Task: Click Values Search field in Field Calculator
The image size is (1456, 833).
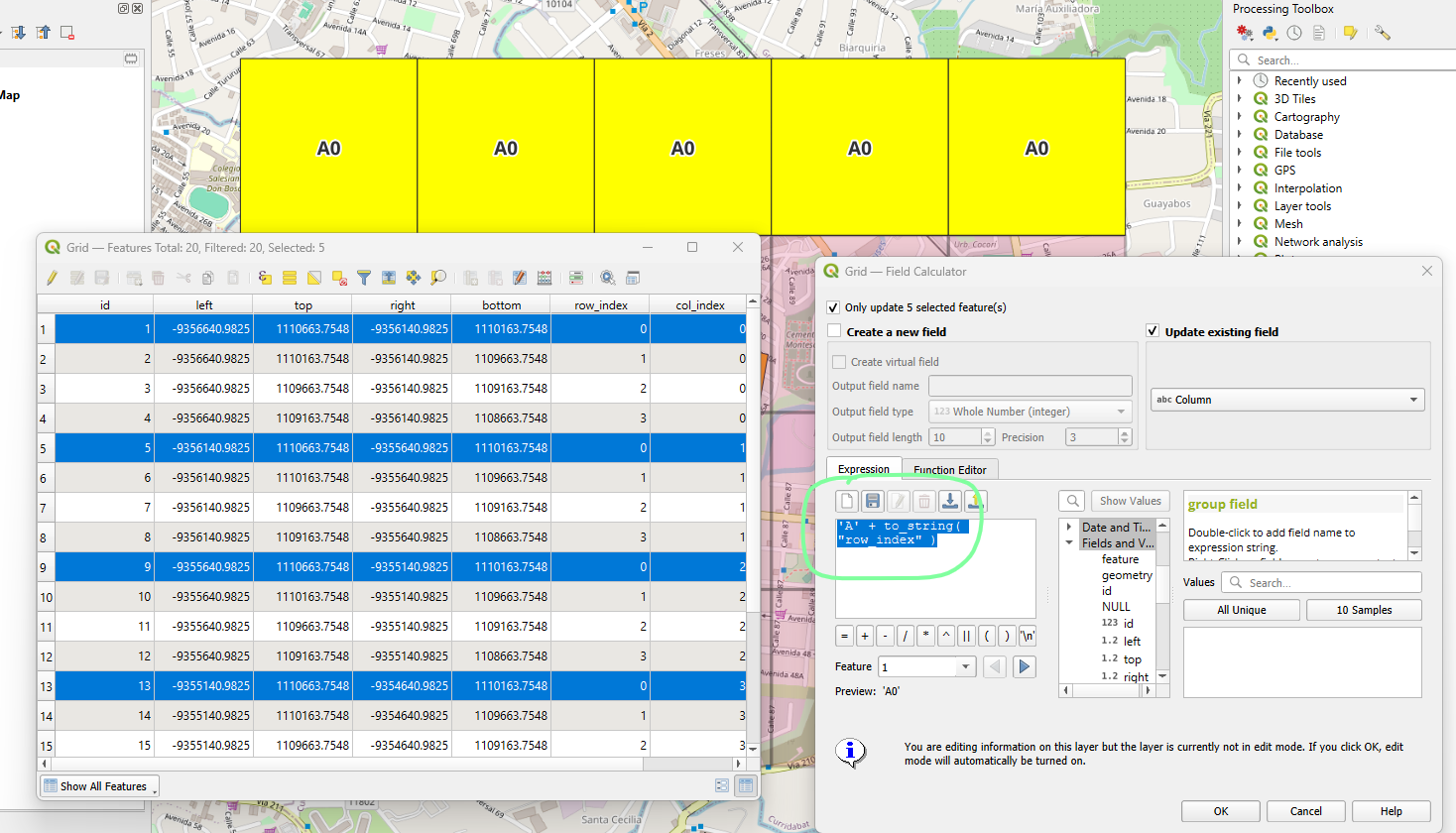Action: [x=1321, y=582]
